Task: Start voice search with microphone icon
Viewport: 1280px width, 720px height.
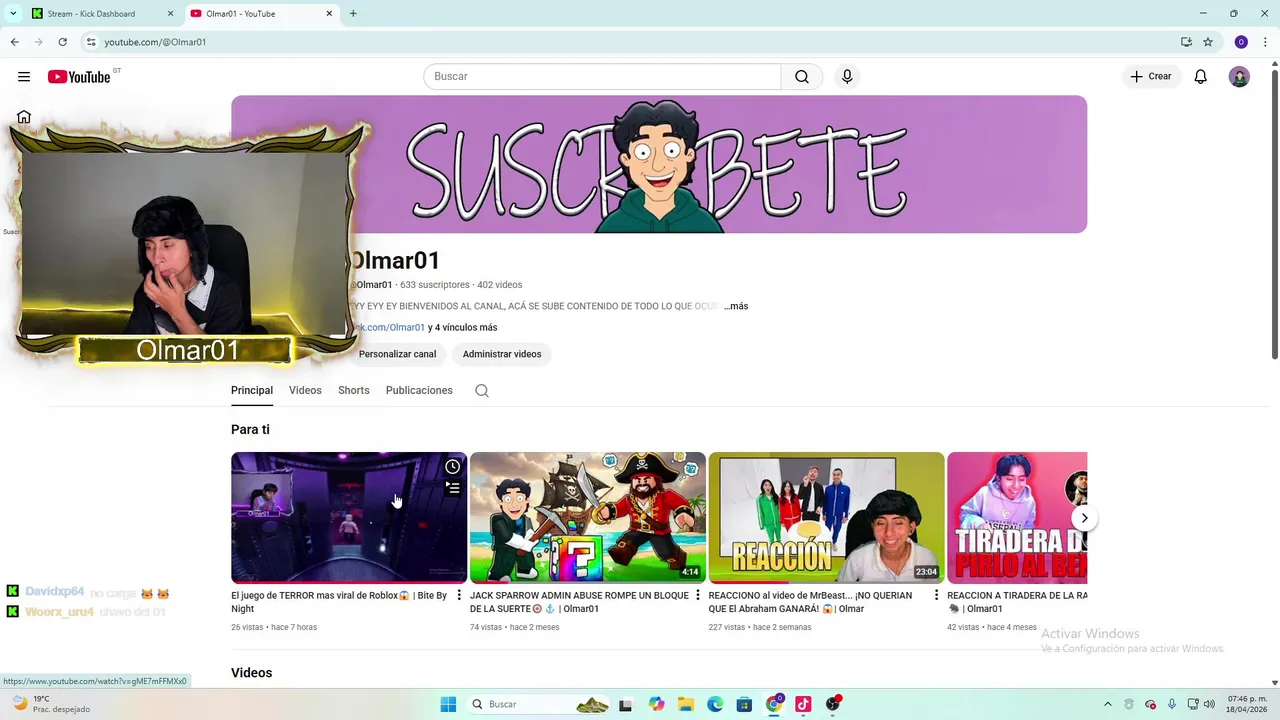Action: click(847, 77)
